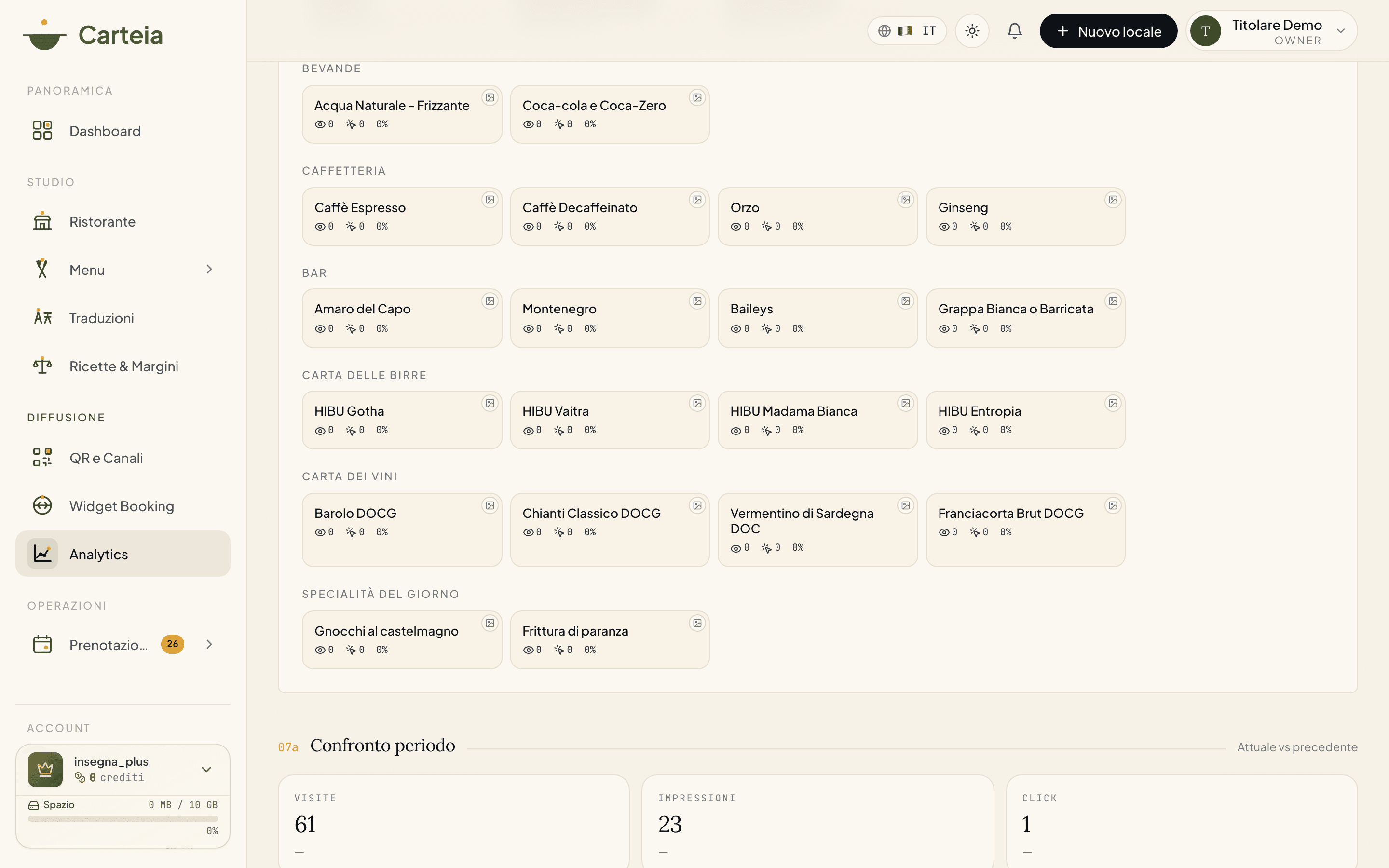Click the image icon on Grappa Bianca card
1389x868 pixels.
[1113, 301]
